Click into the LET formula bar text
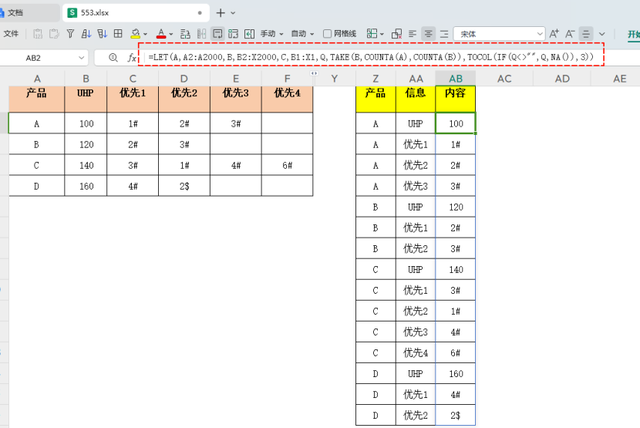Image resolution: width=640 pixels, height=428 pixels. (371, 57)
